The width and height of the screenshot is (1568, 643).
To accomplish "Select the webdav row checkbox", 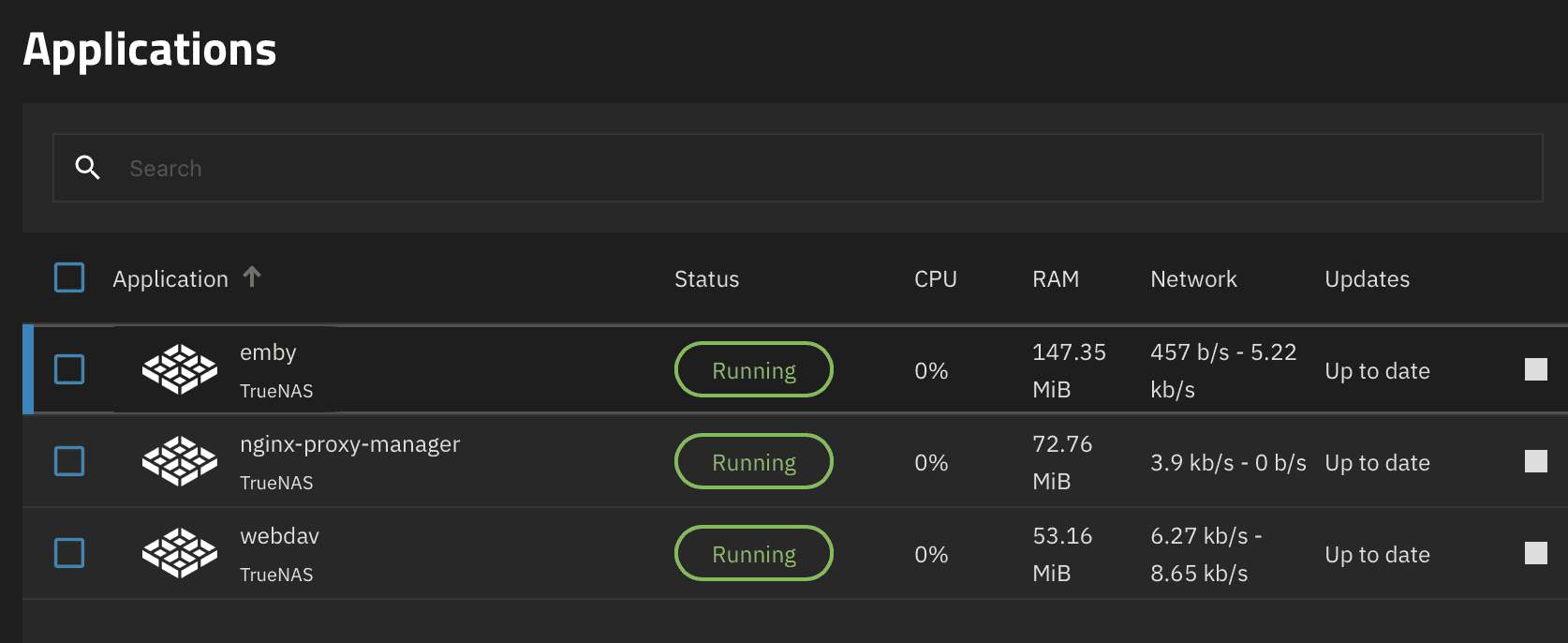I will (x=69, y=553).
